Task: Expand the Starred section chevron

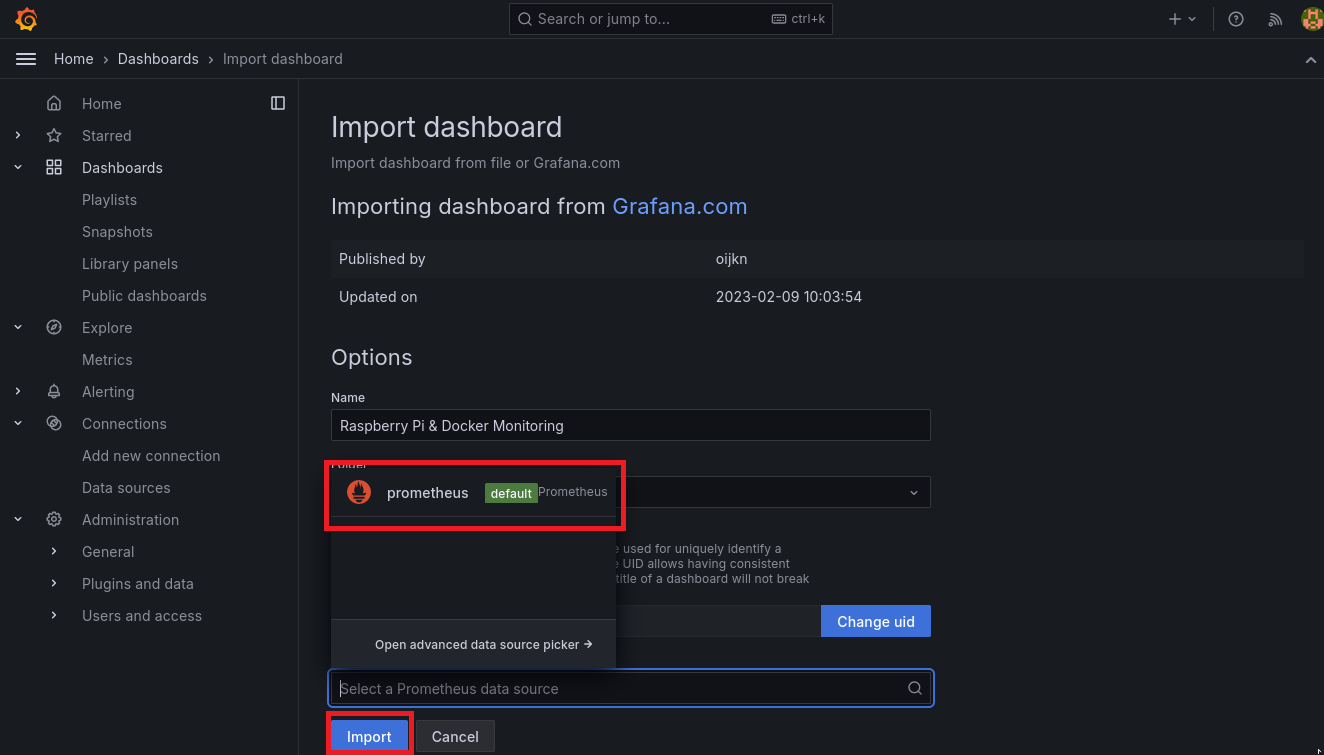Action: click(x=18, y=136)
